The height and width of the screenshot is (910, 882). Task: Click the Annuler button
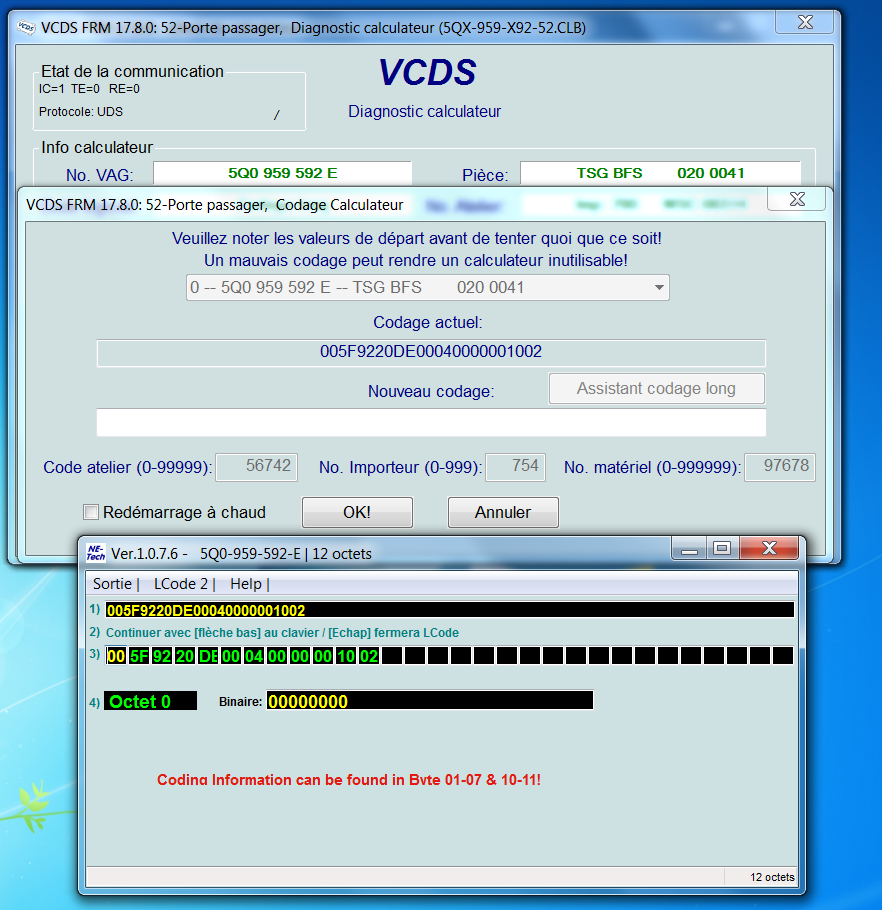(502, 512)
